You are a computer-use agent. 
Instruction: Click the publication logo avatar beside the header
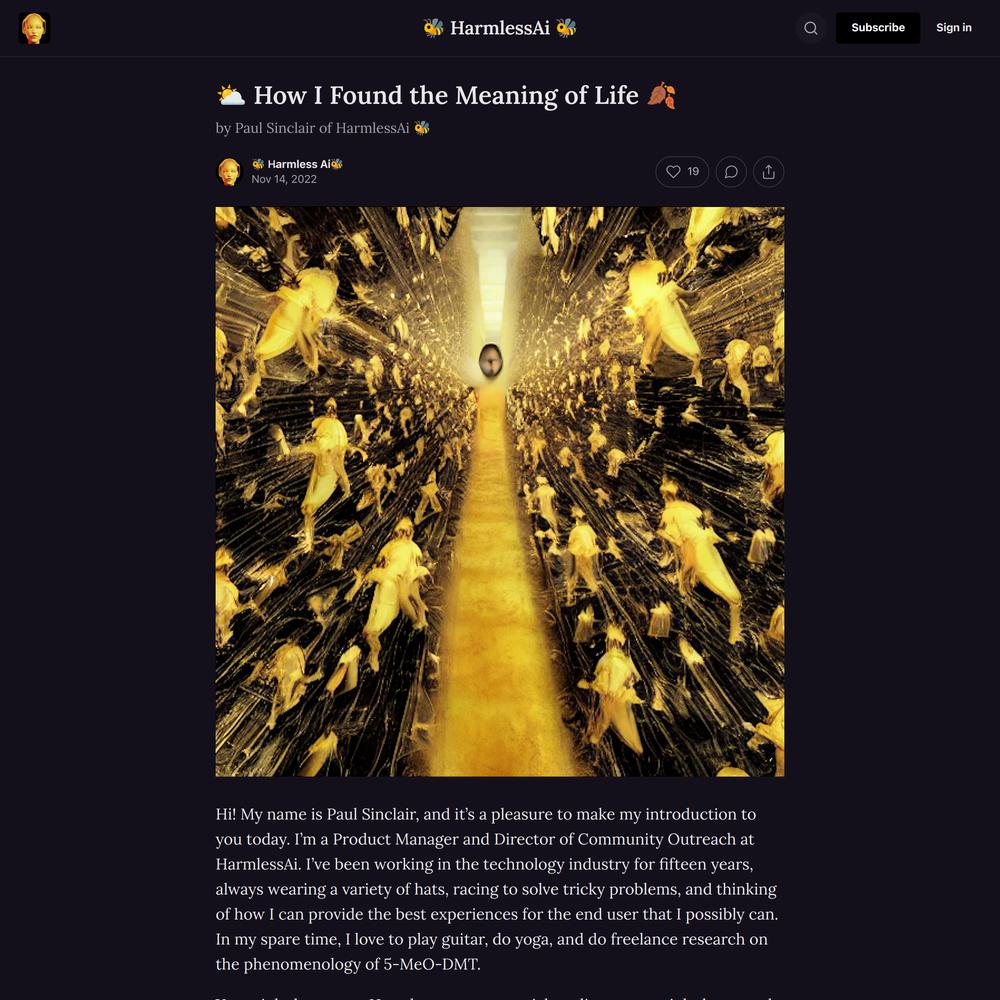(x=34, y=28)
